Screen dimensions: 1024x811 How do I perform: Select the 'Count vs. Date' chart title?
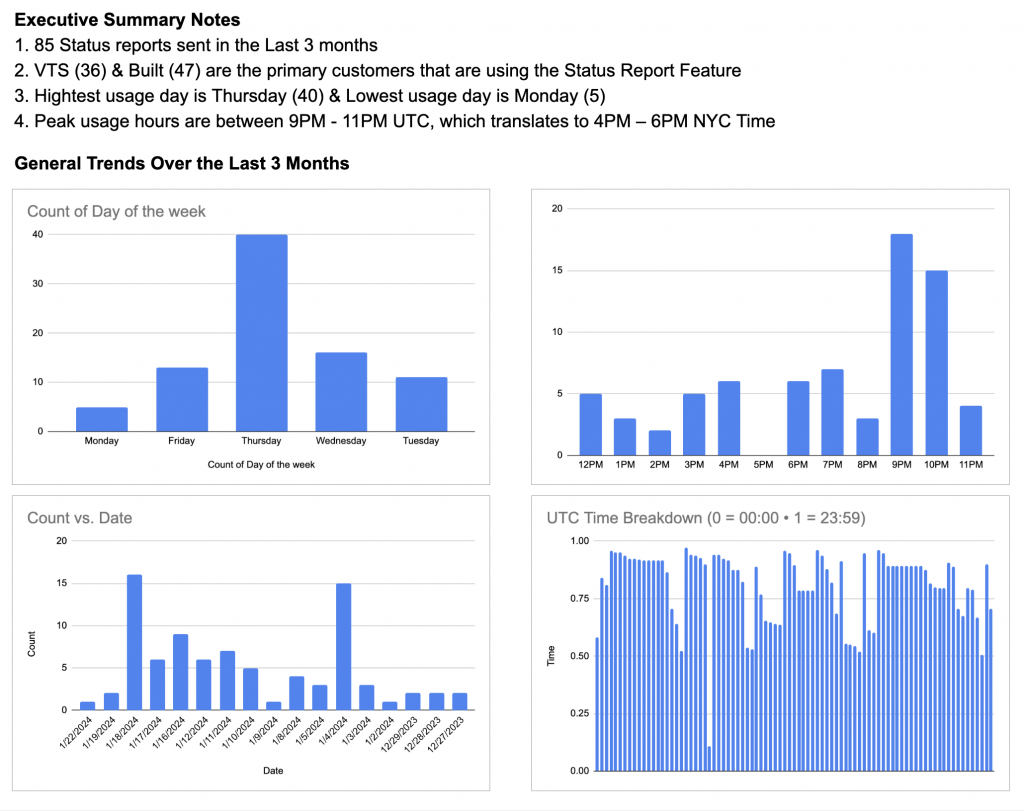79,518
